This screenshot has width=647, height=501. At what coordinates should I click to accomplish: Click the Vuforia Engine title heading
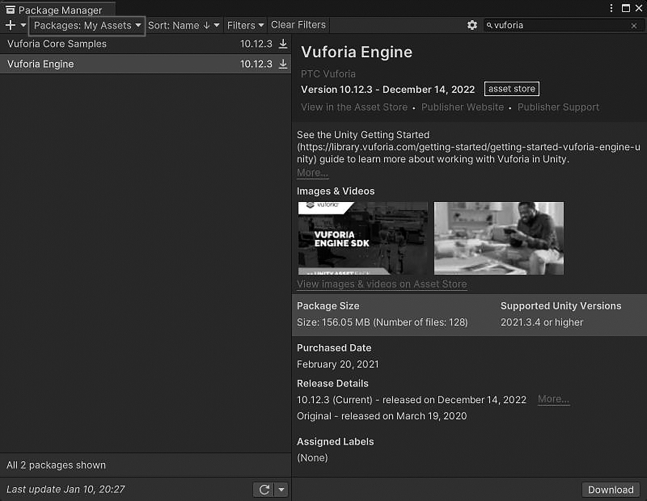click(x=357, y=52)
